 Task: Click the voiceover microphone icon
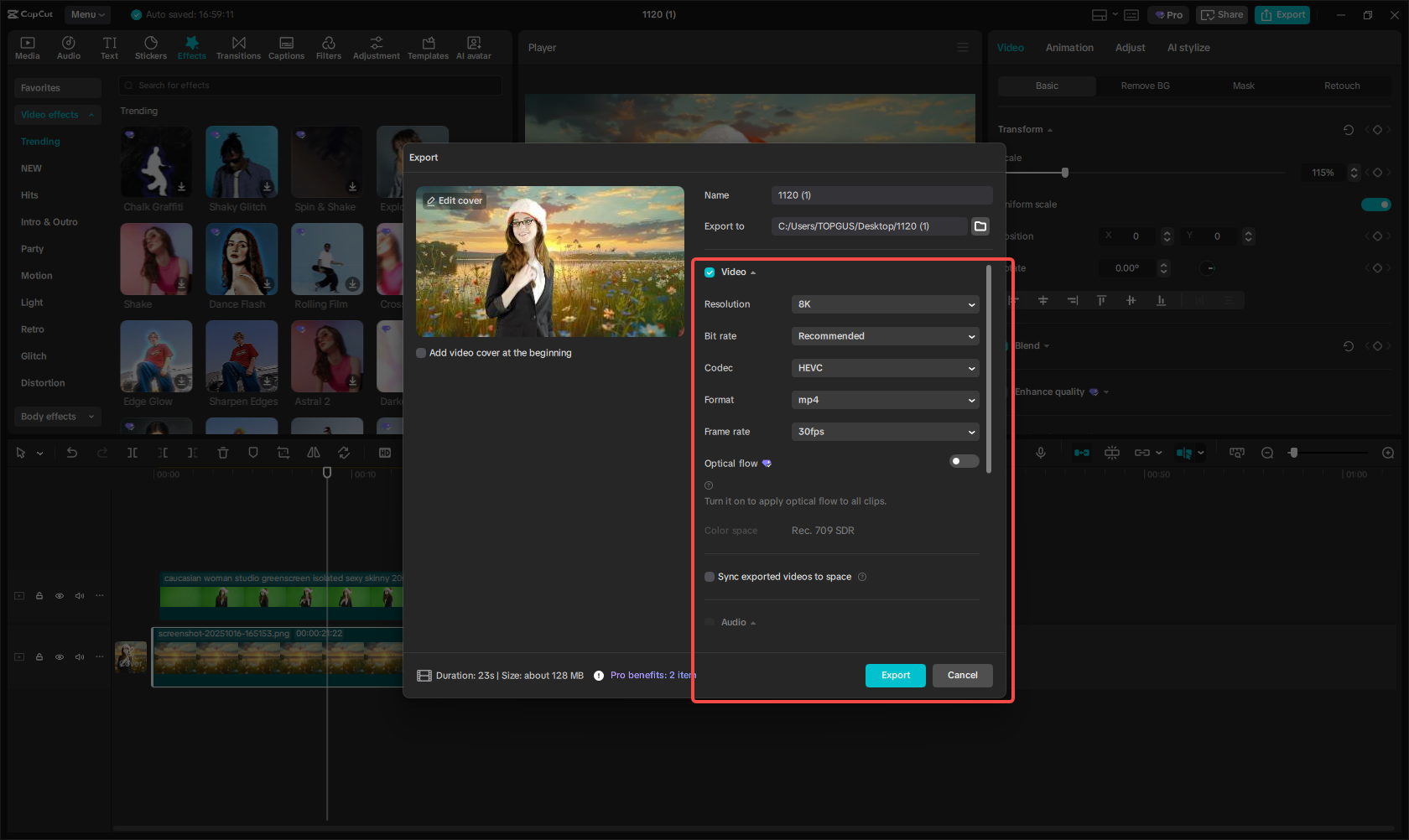tap(1041, 453)
